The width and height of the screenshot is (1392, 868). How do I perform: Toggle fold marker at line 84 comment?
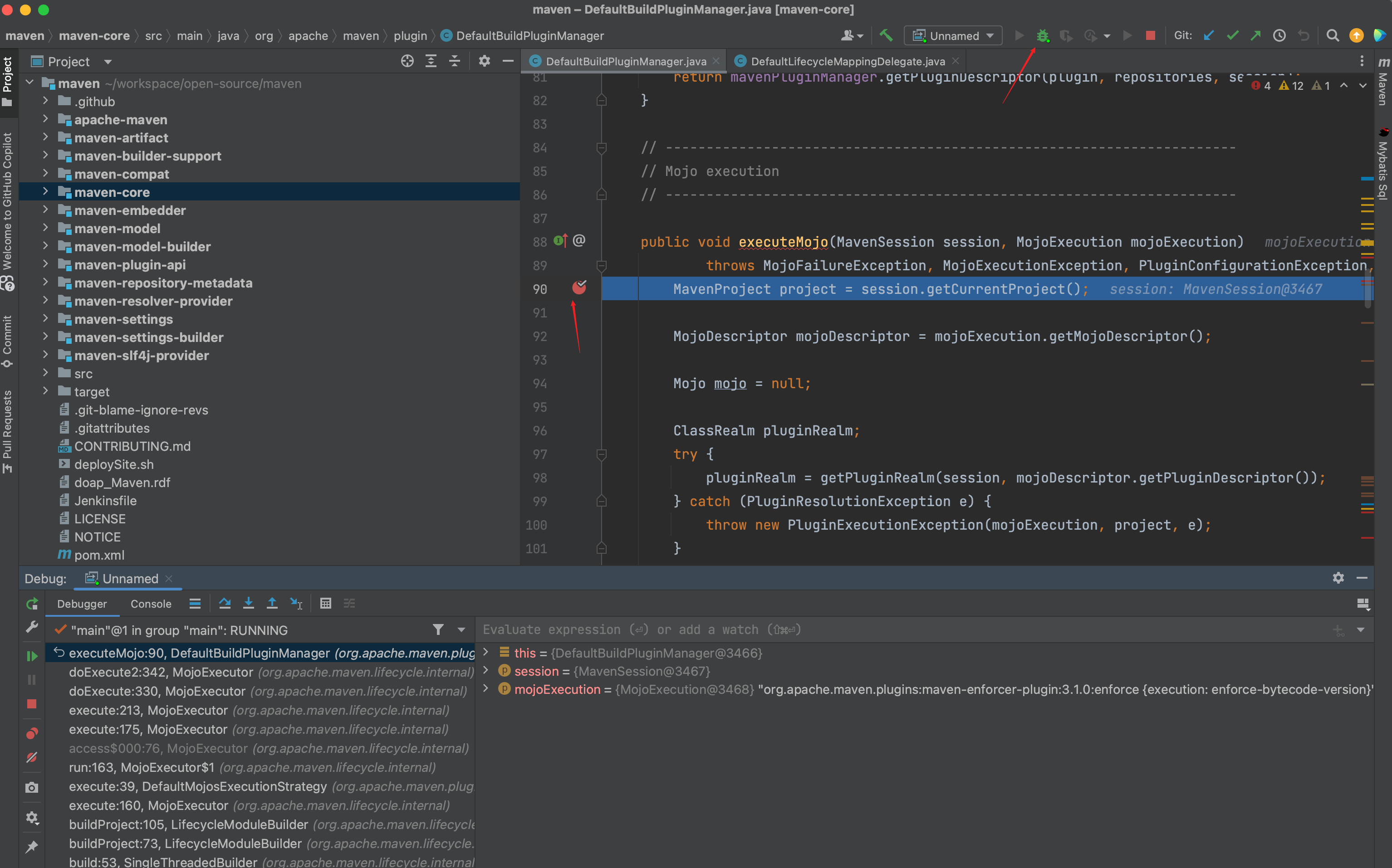[601, 147]
